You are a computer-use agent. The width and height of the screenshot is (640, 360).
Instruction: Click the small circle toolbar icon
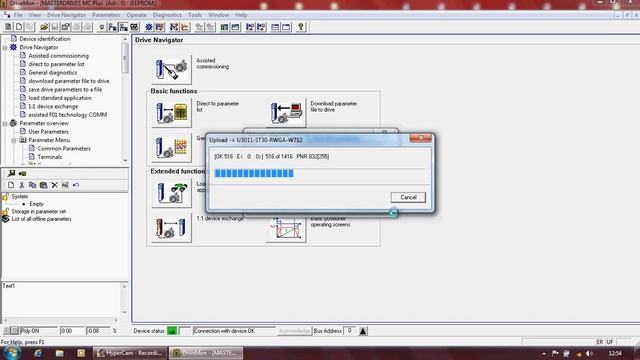(102, 27)
